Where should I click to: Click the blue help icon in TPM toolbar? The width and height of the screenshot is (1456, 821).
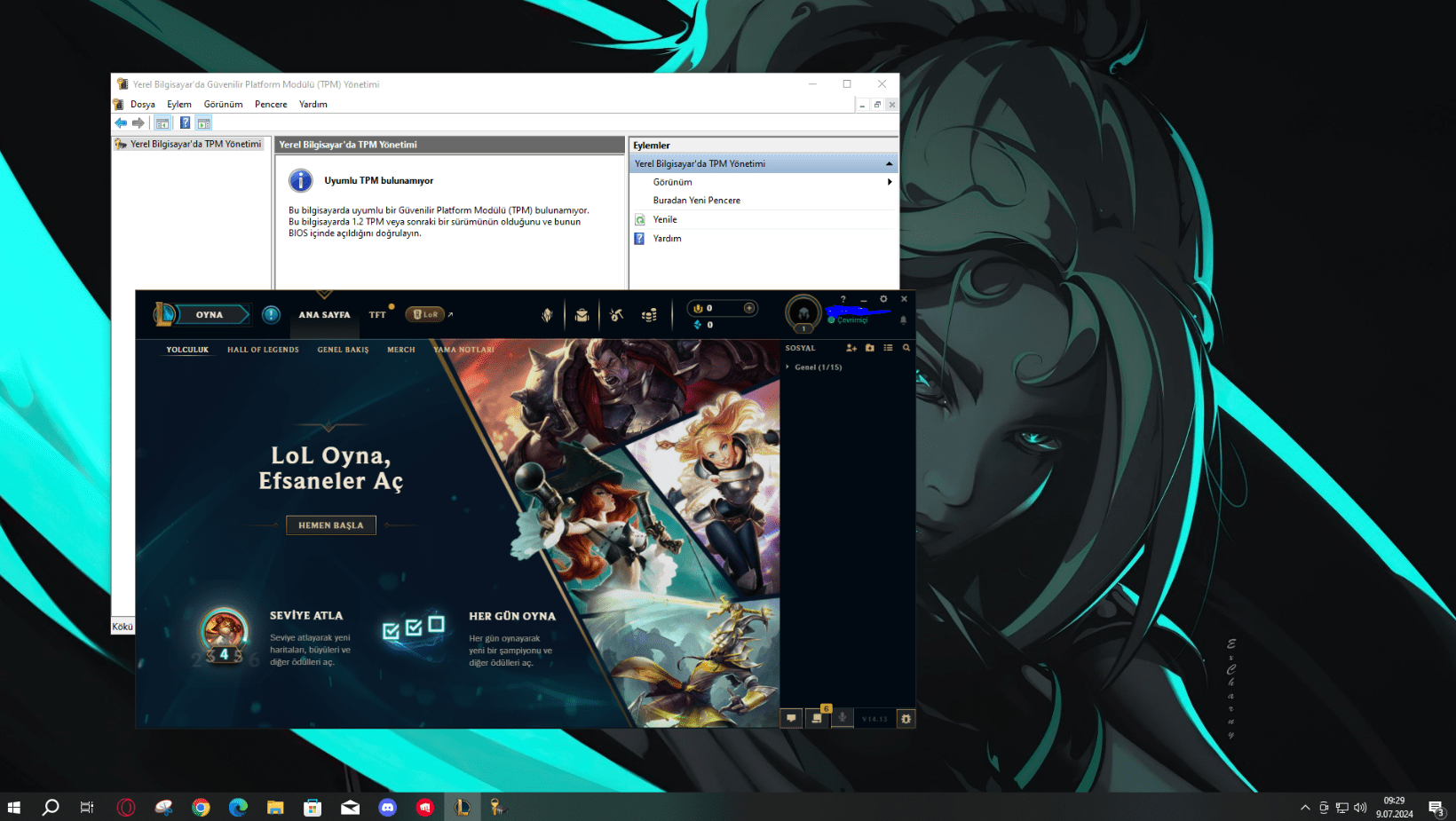185,123
